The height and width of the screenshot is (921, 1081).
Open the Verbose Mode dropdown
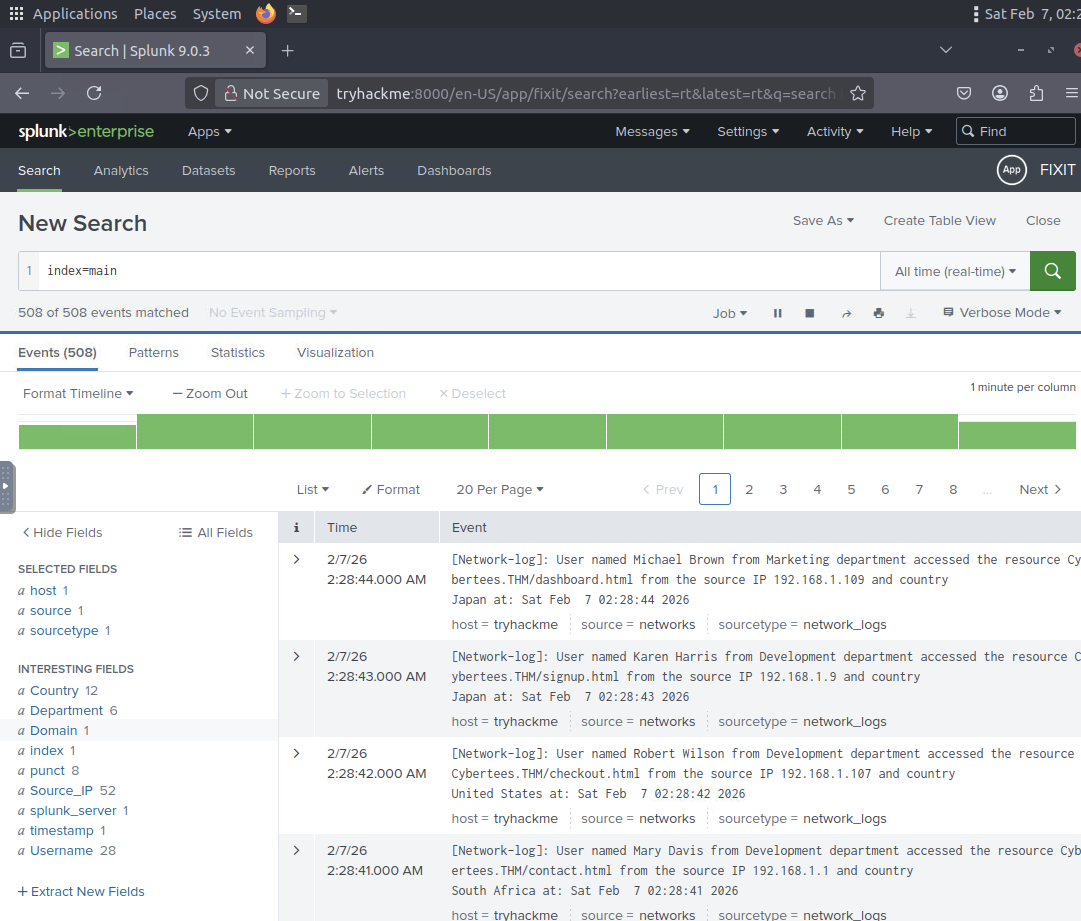1002,313
